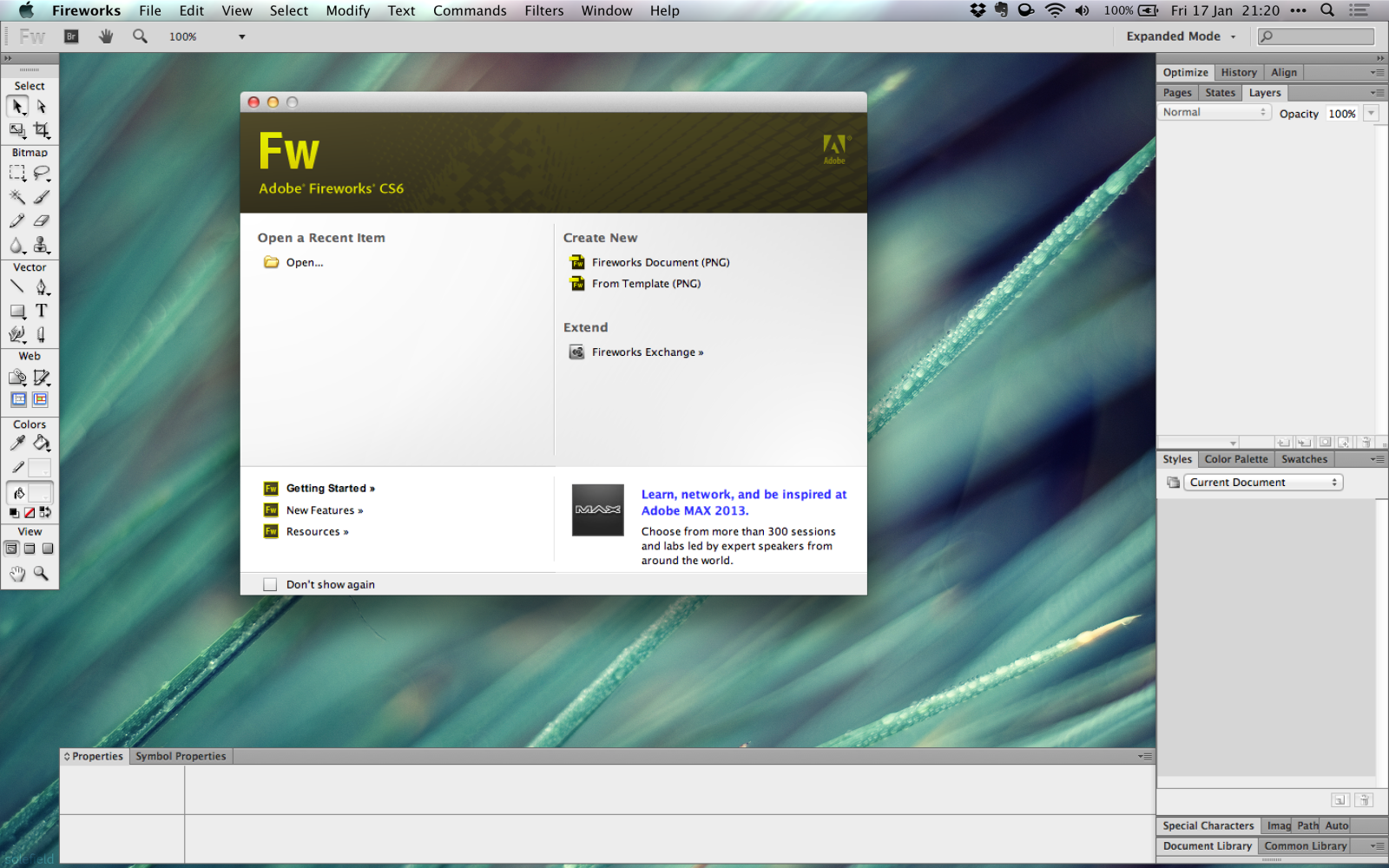Screen dimensions: 1389x868
Task: Open the Layers panel options menu
Action: (1378, 93)
